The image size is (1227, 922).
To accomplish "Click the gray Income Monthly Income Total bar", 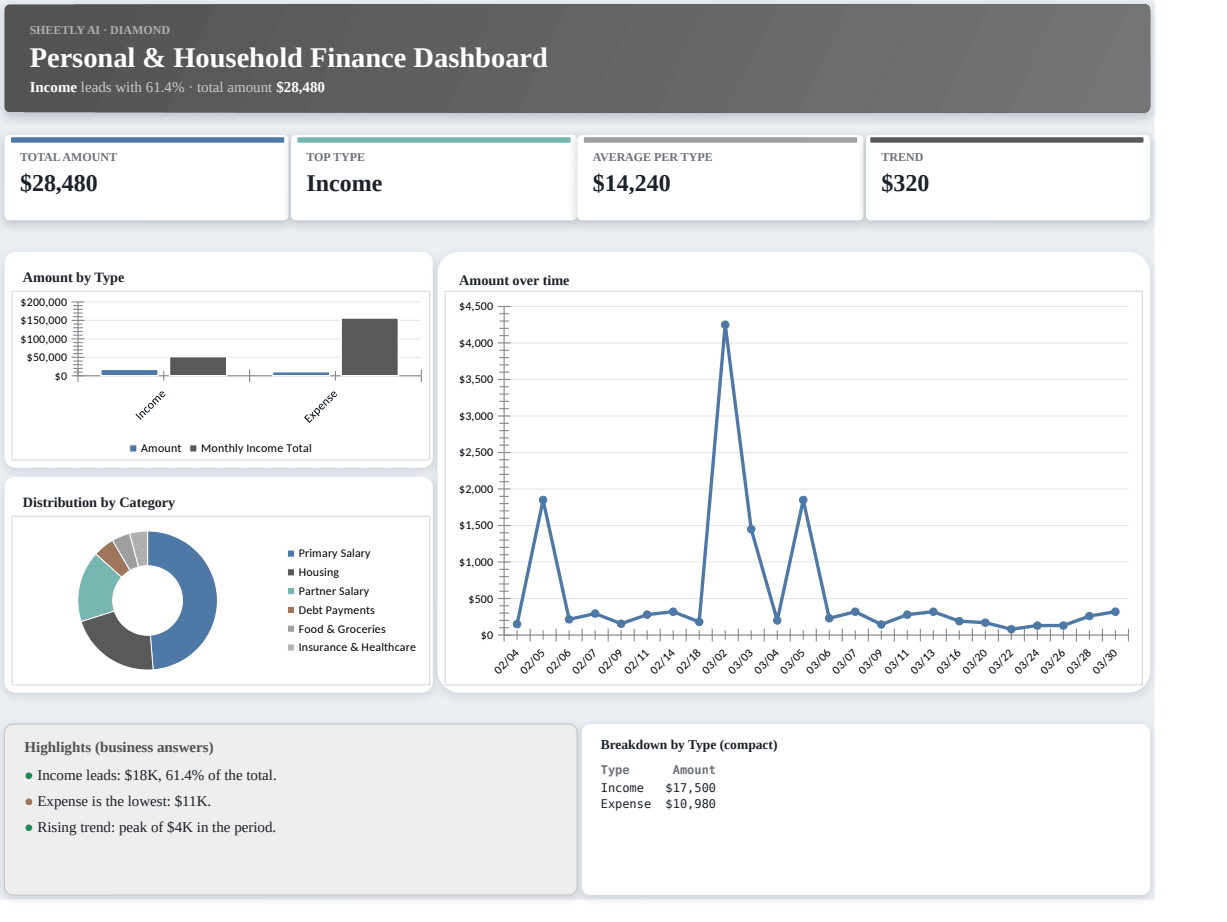I will [198, 366].
